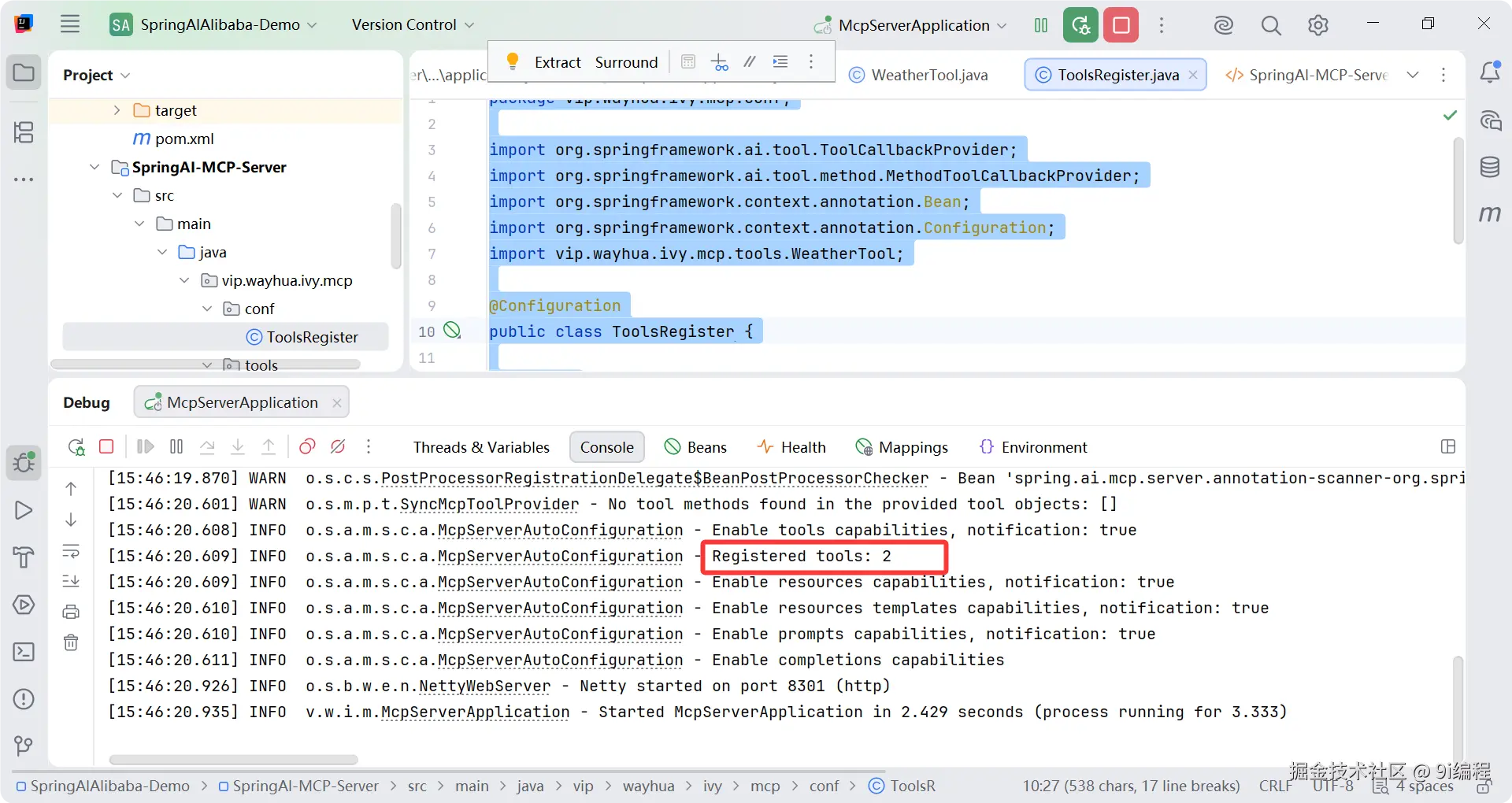The width and height of the screenshot is (1512, 803).
Task: Toggle debug layout settings icon
Action: click(x=1447, y=446)
